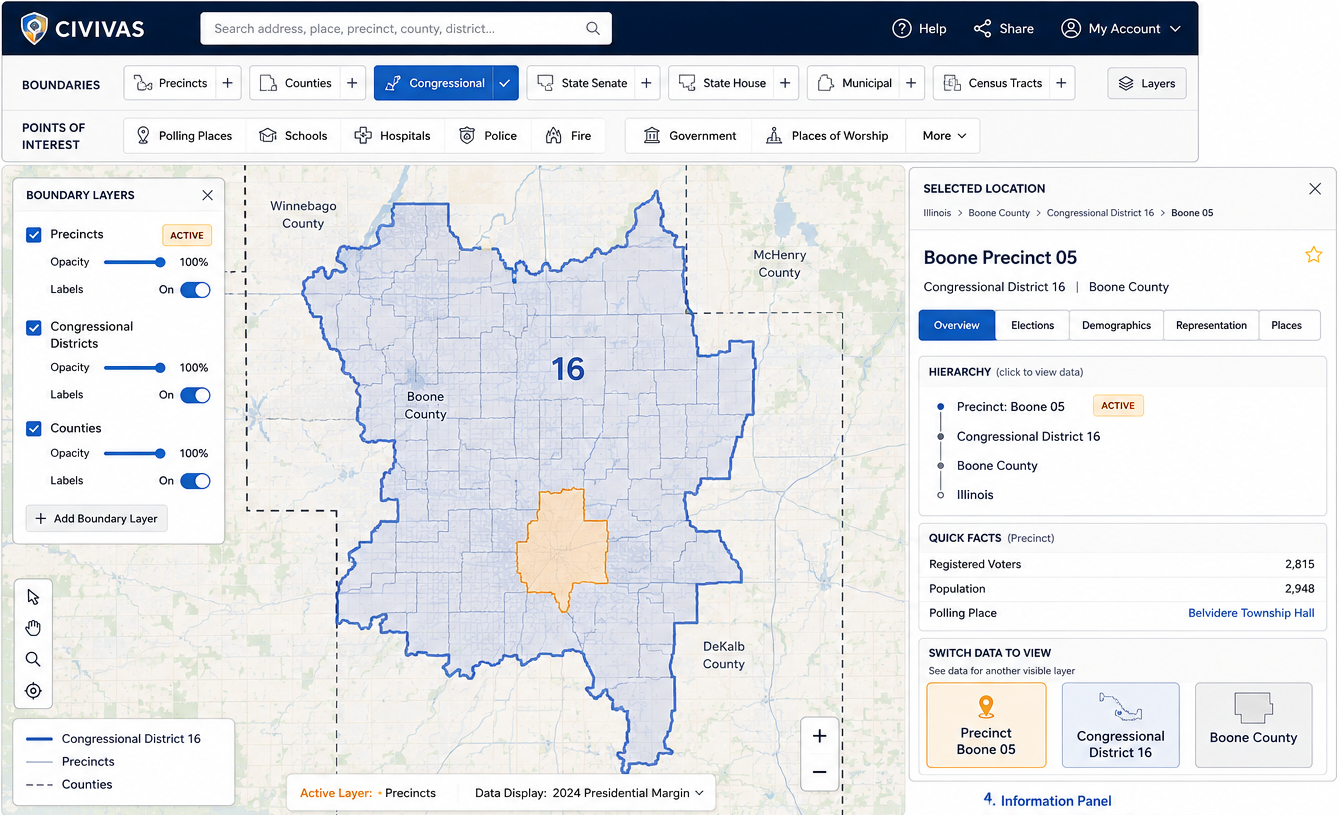This screenshot has width=1340, height=815.
Task: Toggle Congressional checkmark in boundaries bar
Action: tap(505, 84)
